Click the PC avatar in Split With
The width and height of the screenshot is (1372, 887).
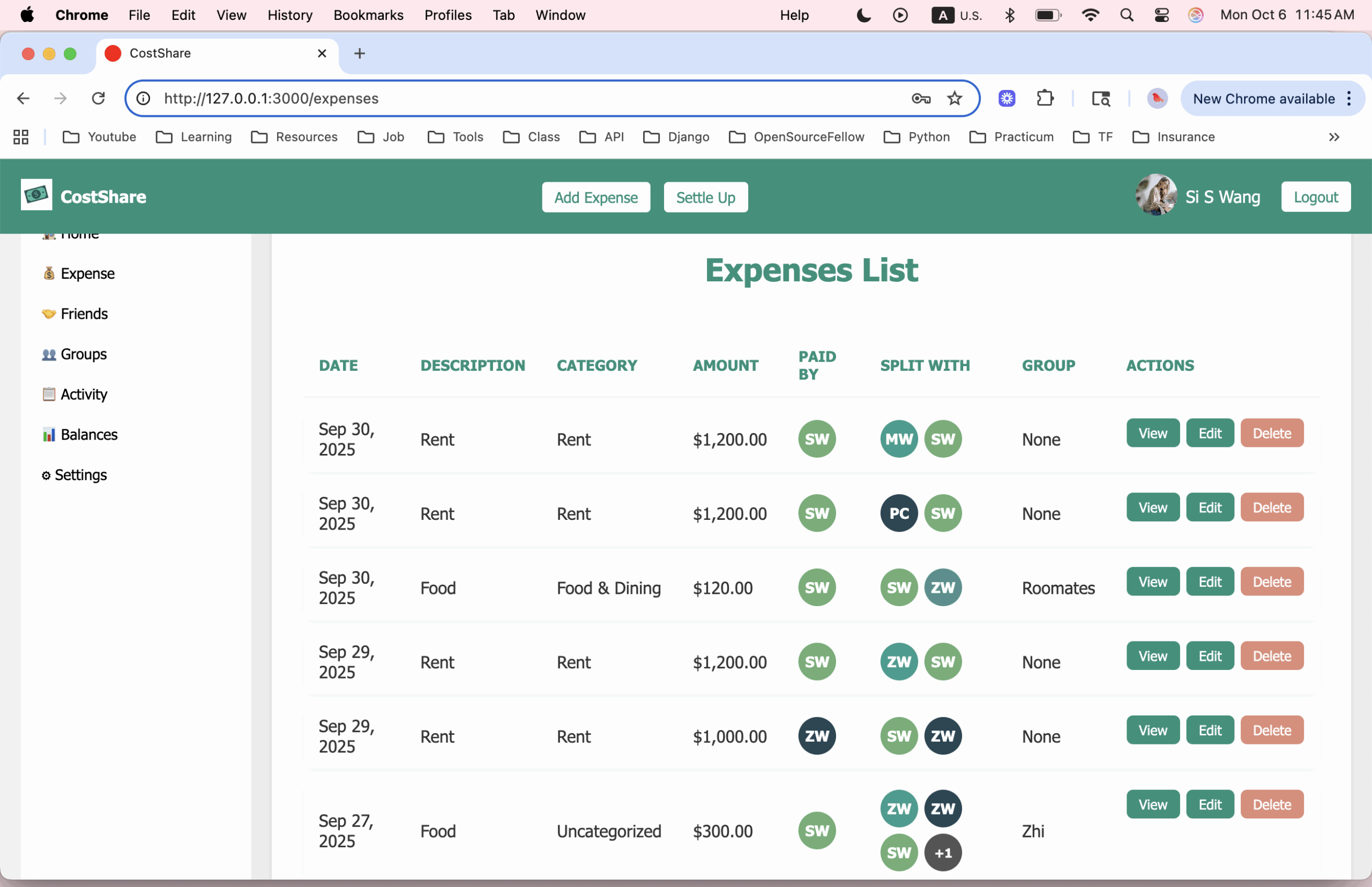899,513
